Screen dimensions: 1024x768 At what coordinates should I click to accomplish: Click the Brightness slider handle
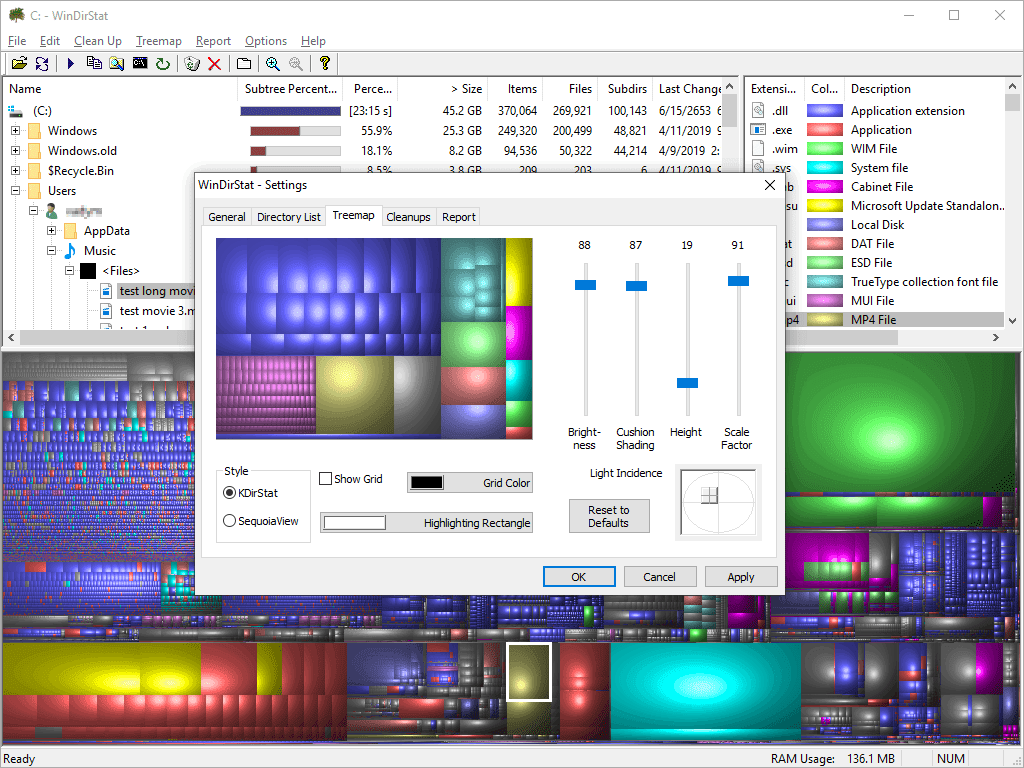pyautogui.click(x=585, y=285)
